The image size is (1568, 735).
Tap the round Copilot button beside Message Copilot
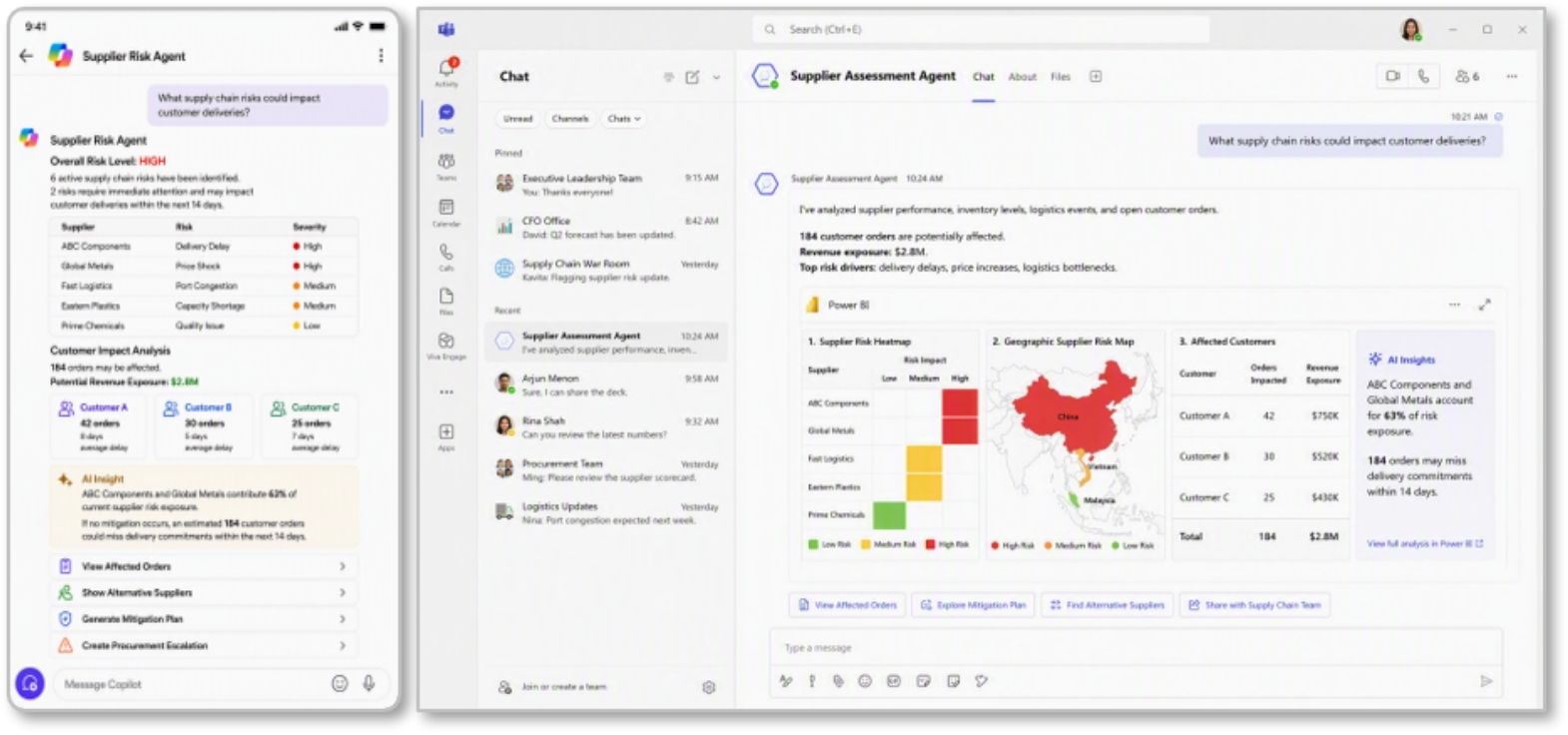[x=30, y=683]
